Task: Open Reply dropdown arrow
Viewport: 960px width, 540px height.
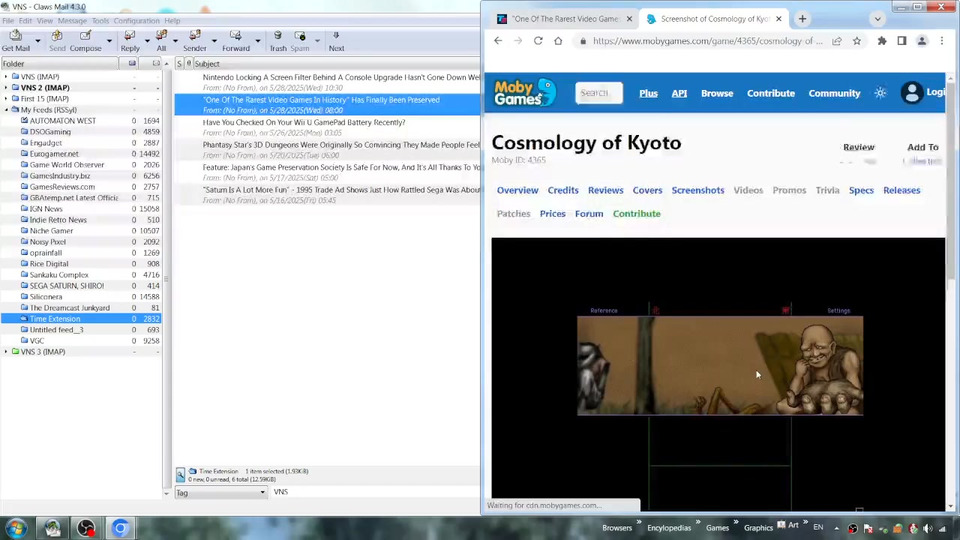Action: tap(147, 41)
